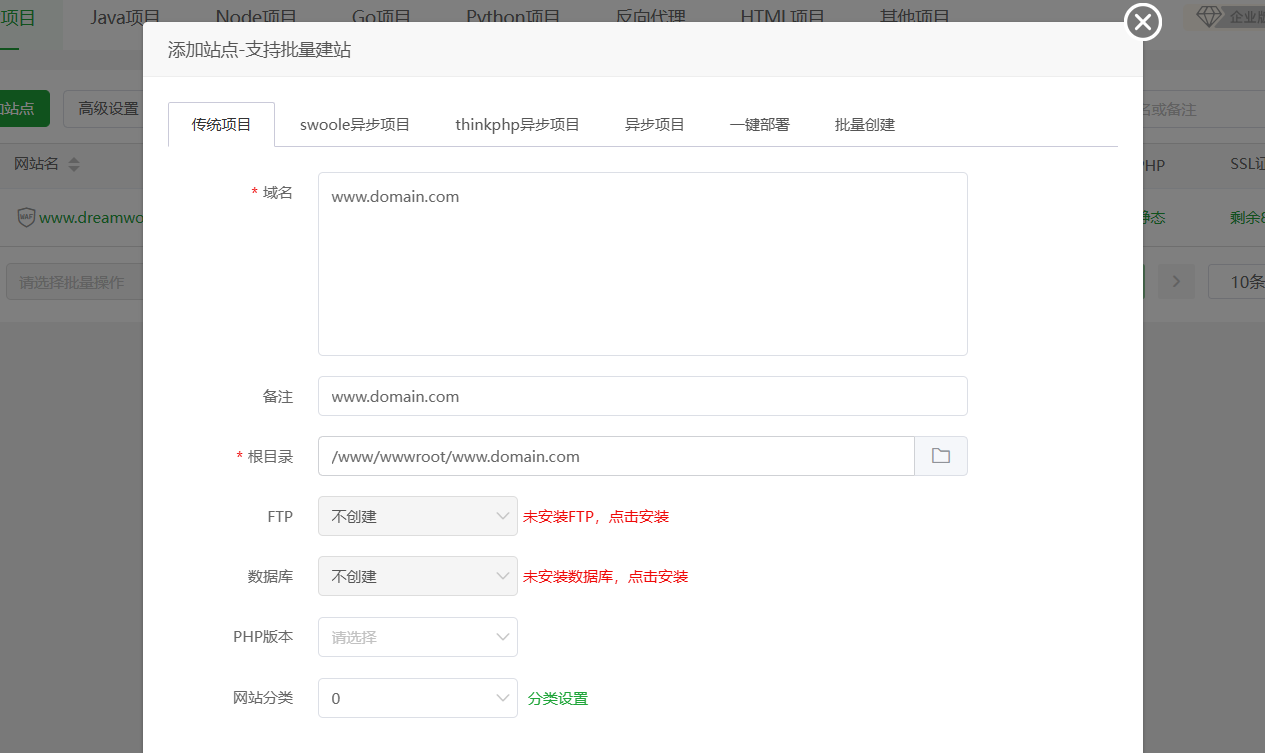Click the WAF shield icon beside the site name

26,217
